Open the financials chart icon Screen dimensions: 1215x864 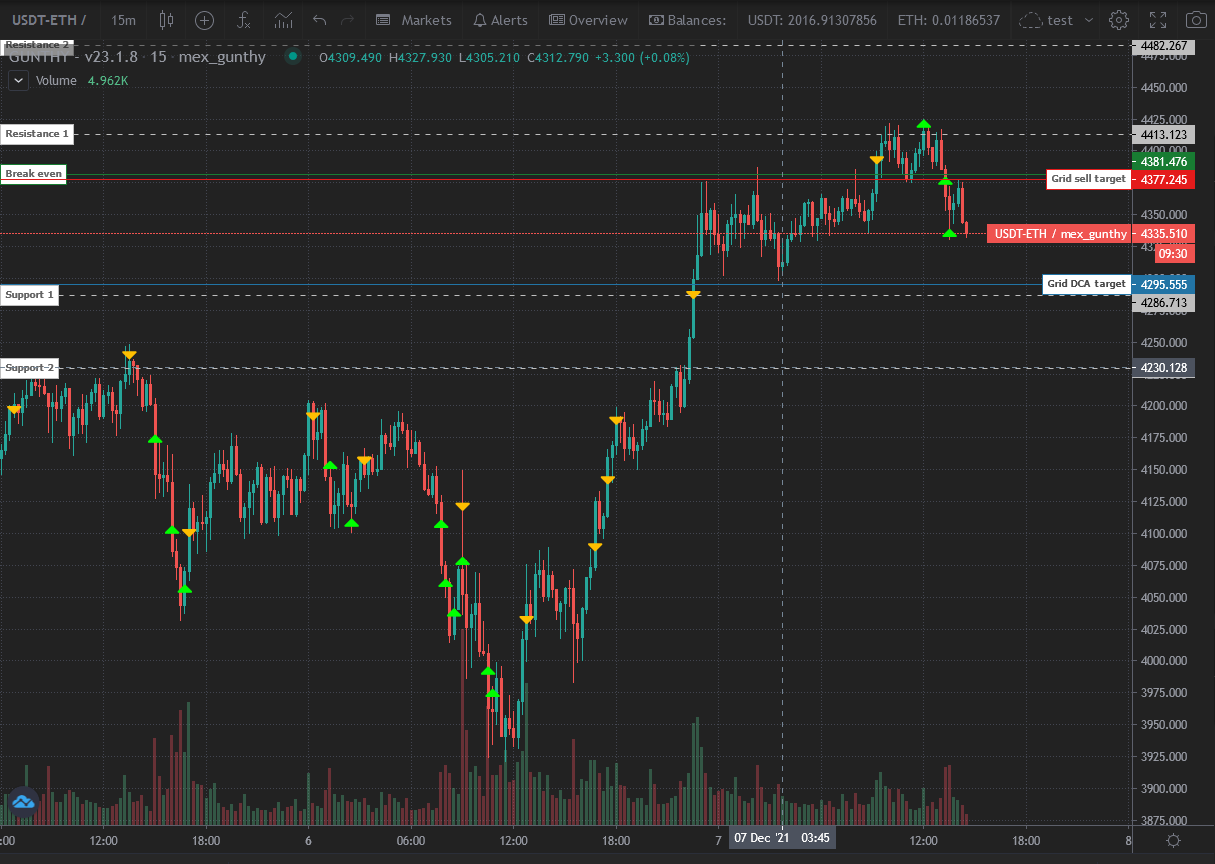tap(284, 20)
